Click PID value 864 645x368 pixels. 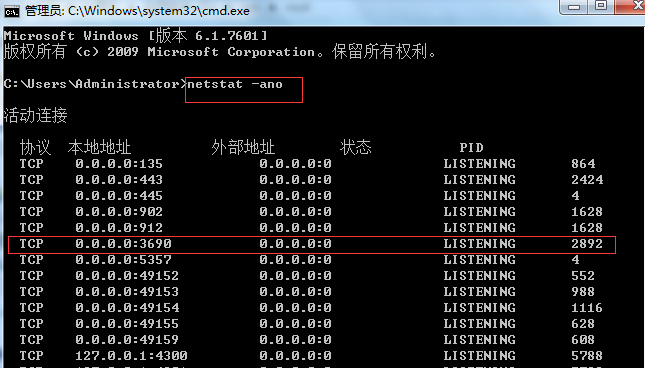pos(583,164)
